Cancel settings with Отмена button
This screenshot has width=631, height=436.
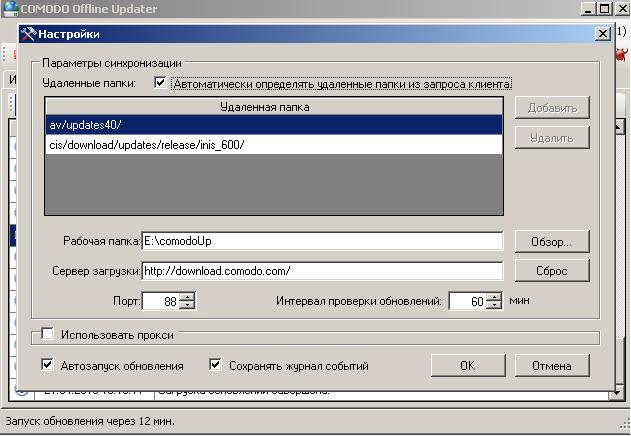click(x=552, y=366)
